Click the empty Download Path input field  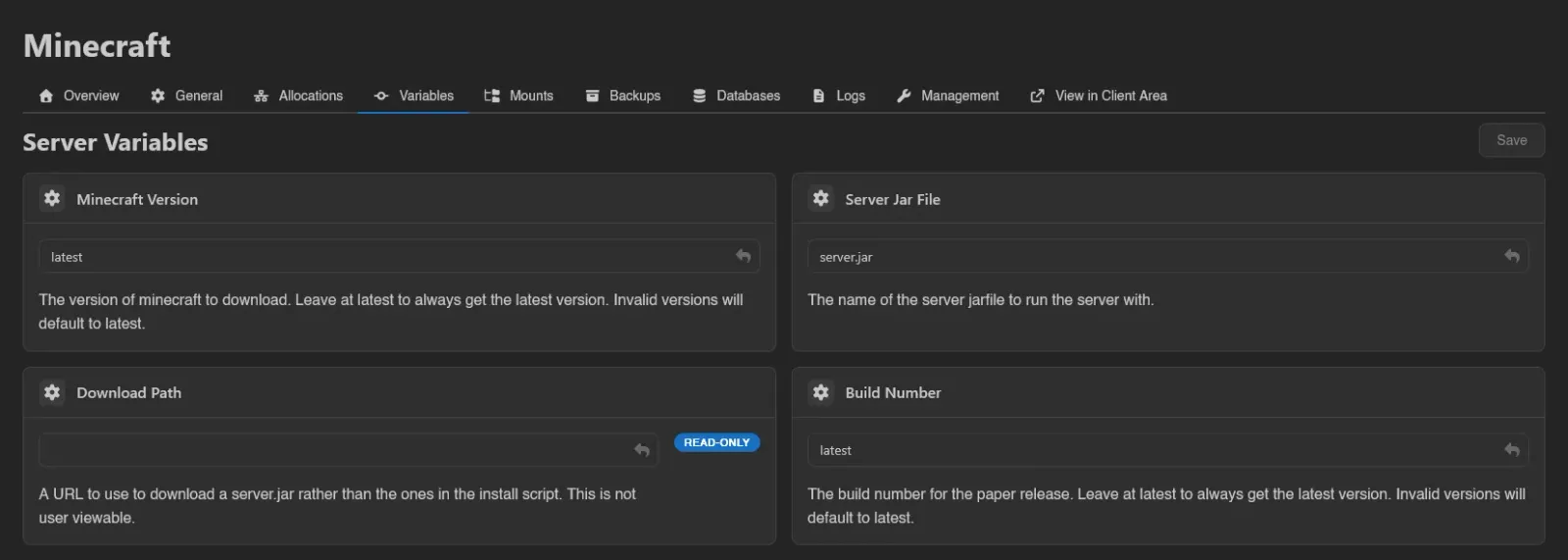click(x=349, y=450)
